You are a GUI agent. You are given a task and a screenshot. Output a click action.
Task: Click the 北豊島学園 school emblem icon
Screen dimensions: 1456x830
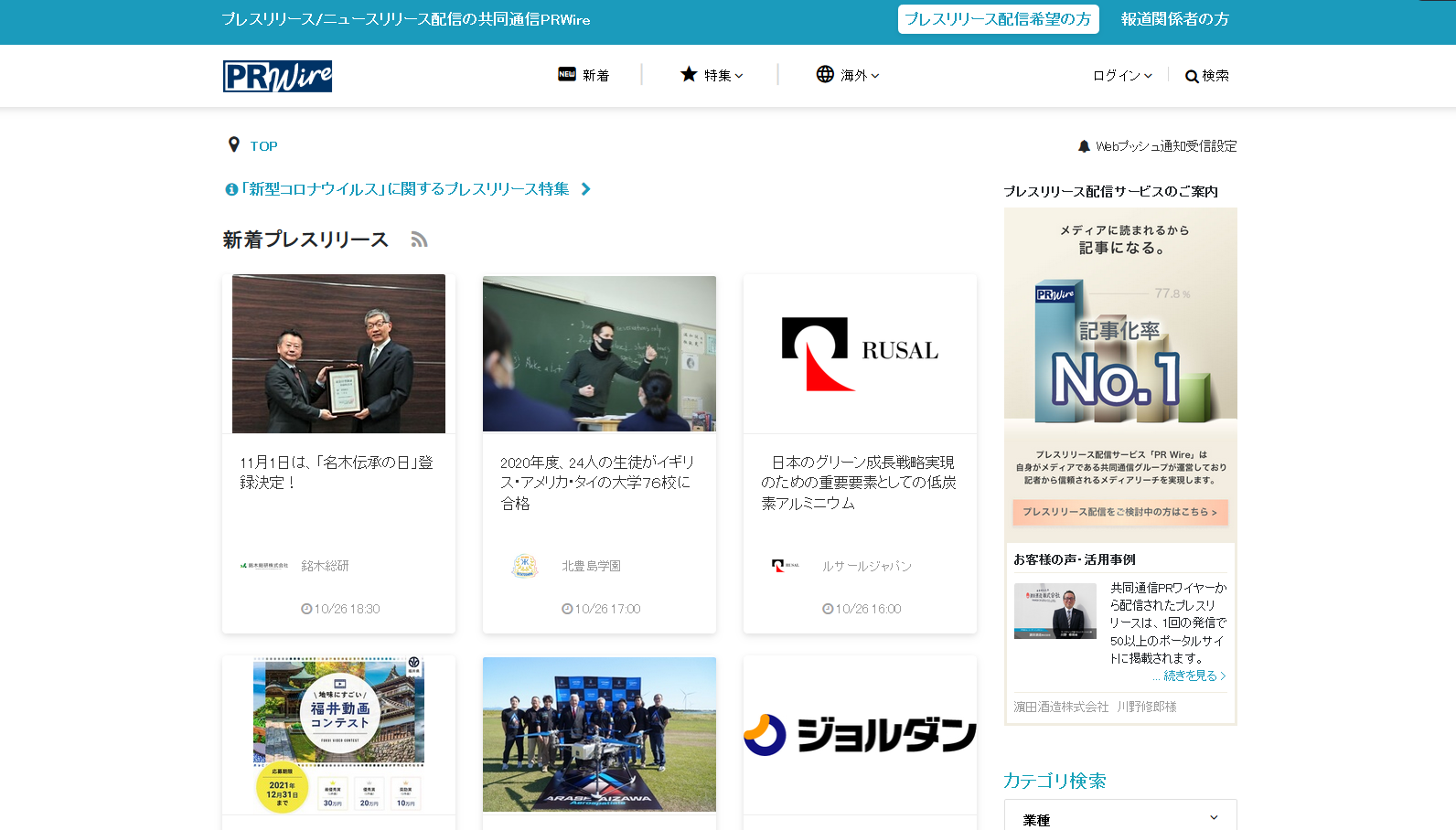(x=525, y=566)
